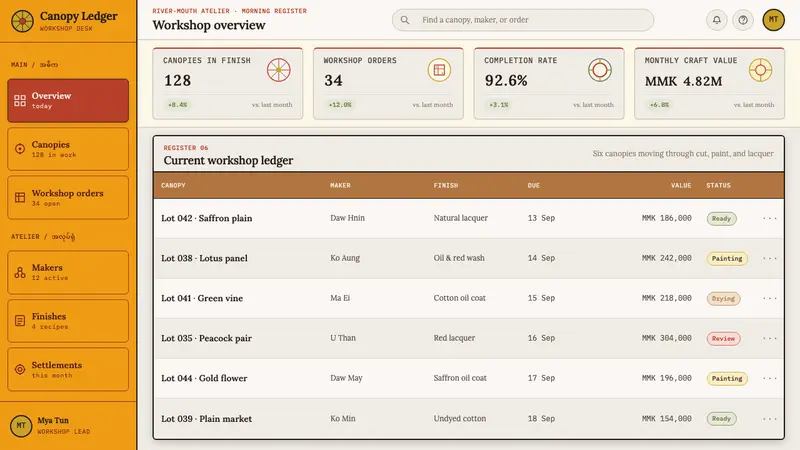Click the Painting status of Lot 038
The image size is (800, 450).
(727, 259)
